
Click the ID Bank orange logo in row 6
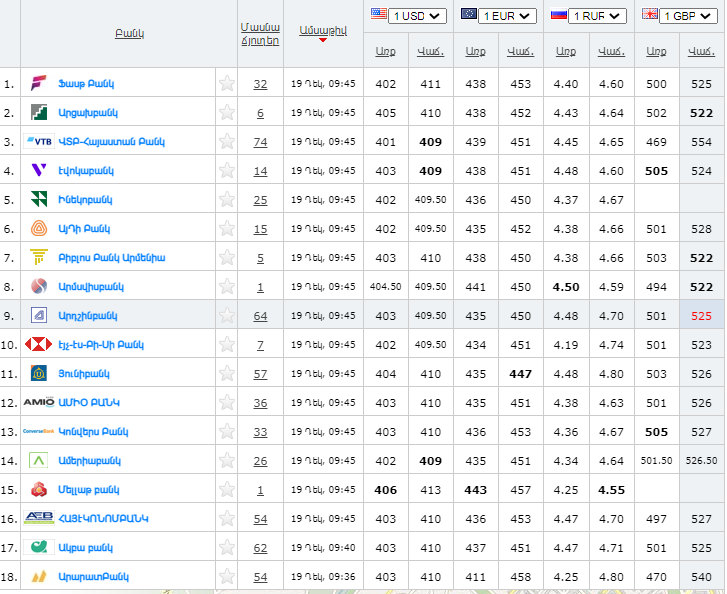click(39, 229)
